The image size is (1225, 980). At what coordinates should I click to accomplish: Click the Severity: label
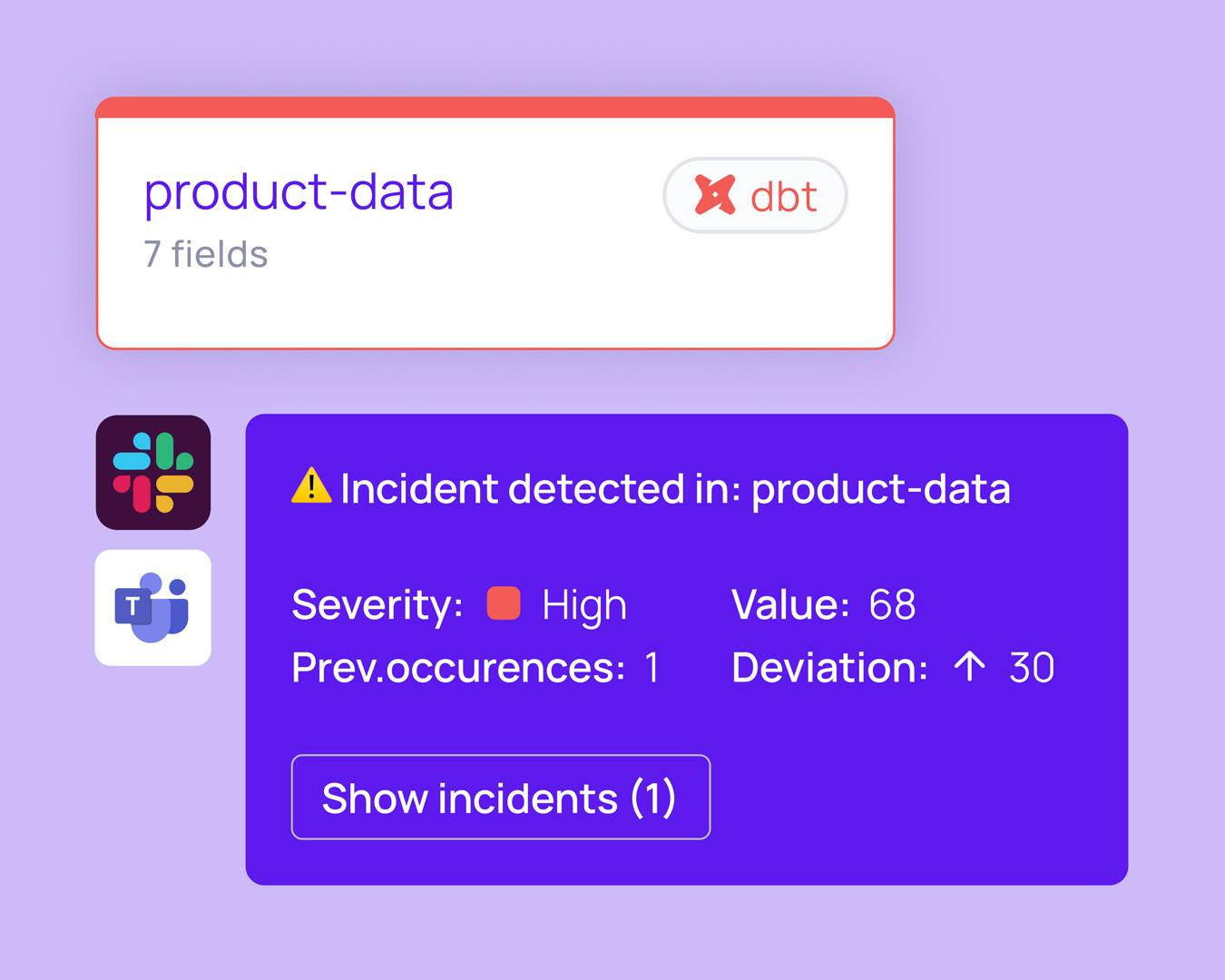tap(377, 605)
